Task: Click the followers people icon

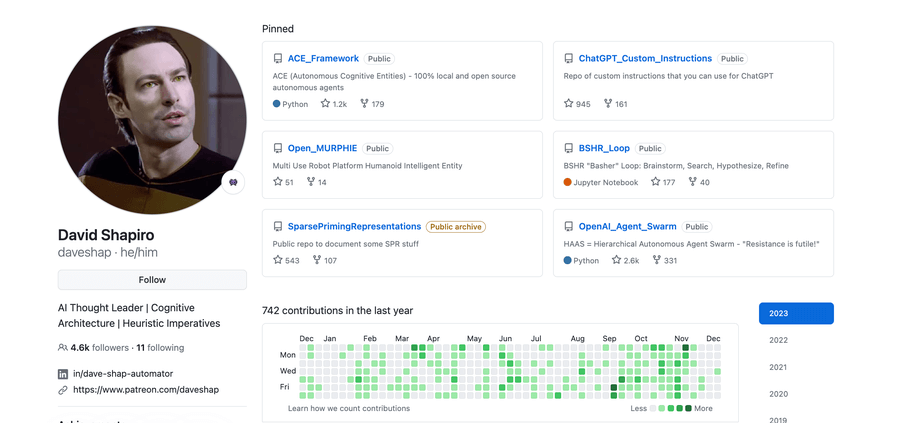Action: (62, 347)
